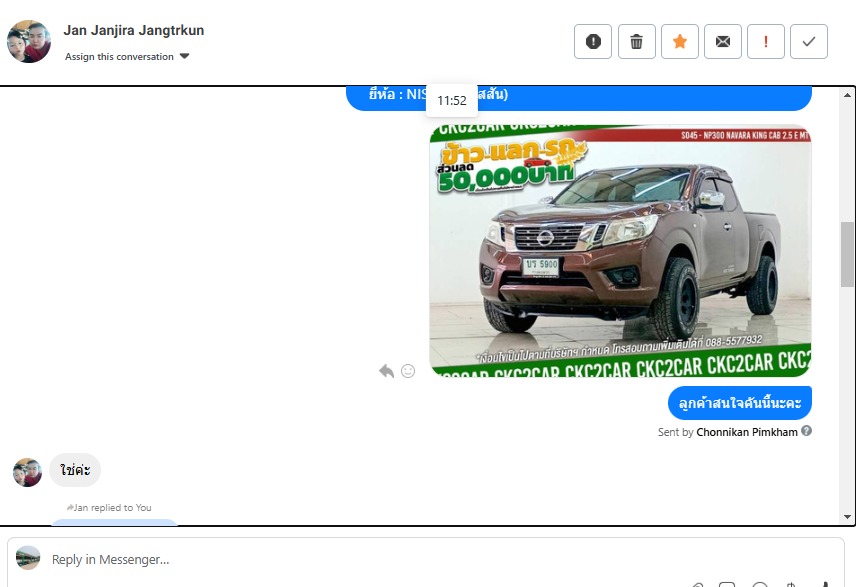The width and height of the screenshot is (856, 587).
Task: Delete the conversation using trash icon
Action: point(637,41)
